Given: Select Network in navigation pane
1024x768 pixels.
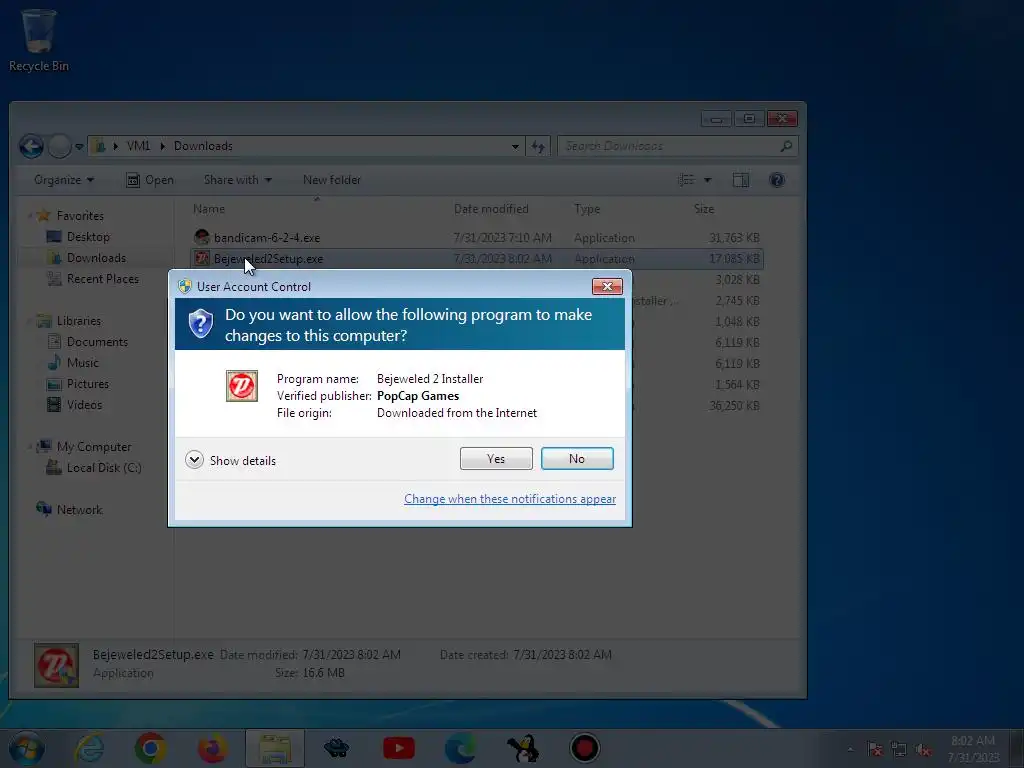Looking at the screenshot, I should point(79,509).
